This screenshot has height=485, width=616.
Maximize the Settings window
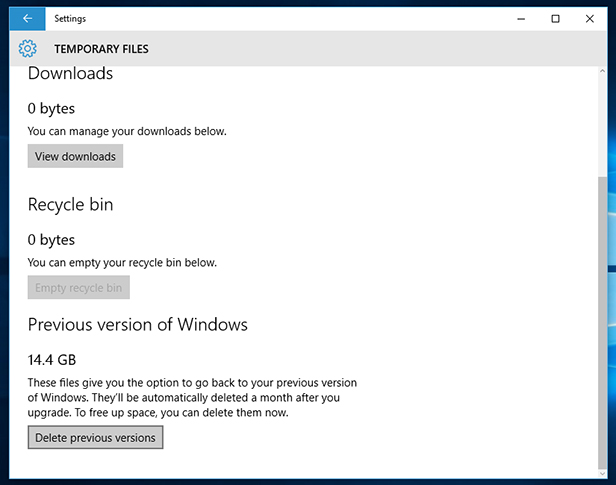tap(555, 18)
